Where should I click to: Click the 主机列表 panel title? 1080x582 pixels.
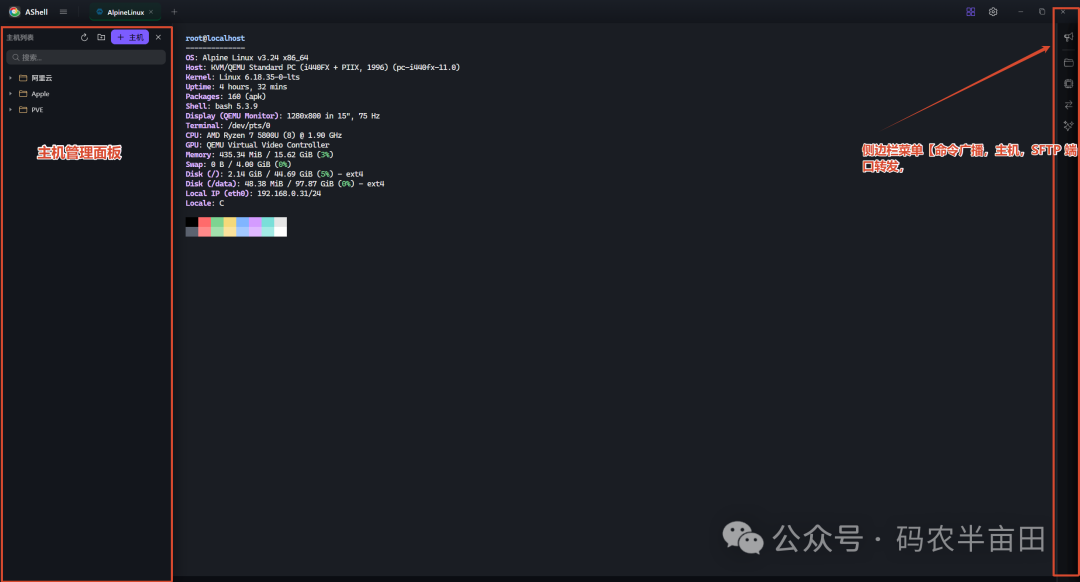(x=20, y=37)
